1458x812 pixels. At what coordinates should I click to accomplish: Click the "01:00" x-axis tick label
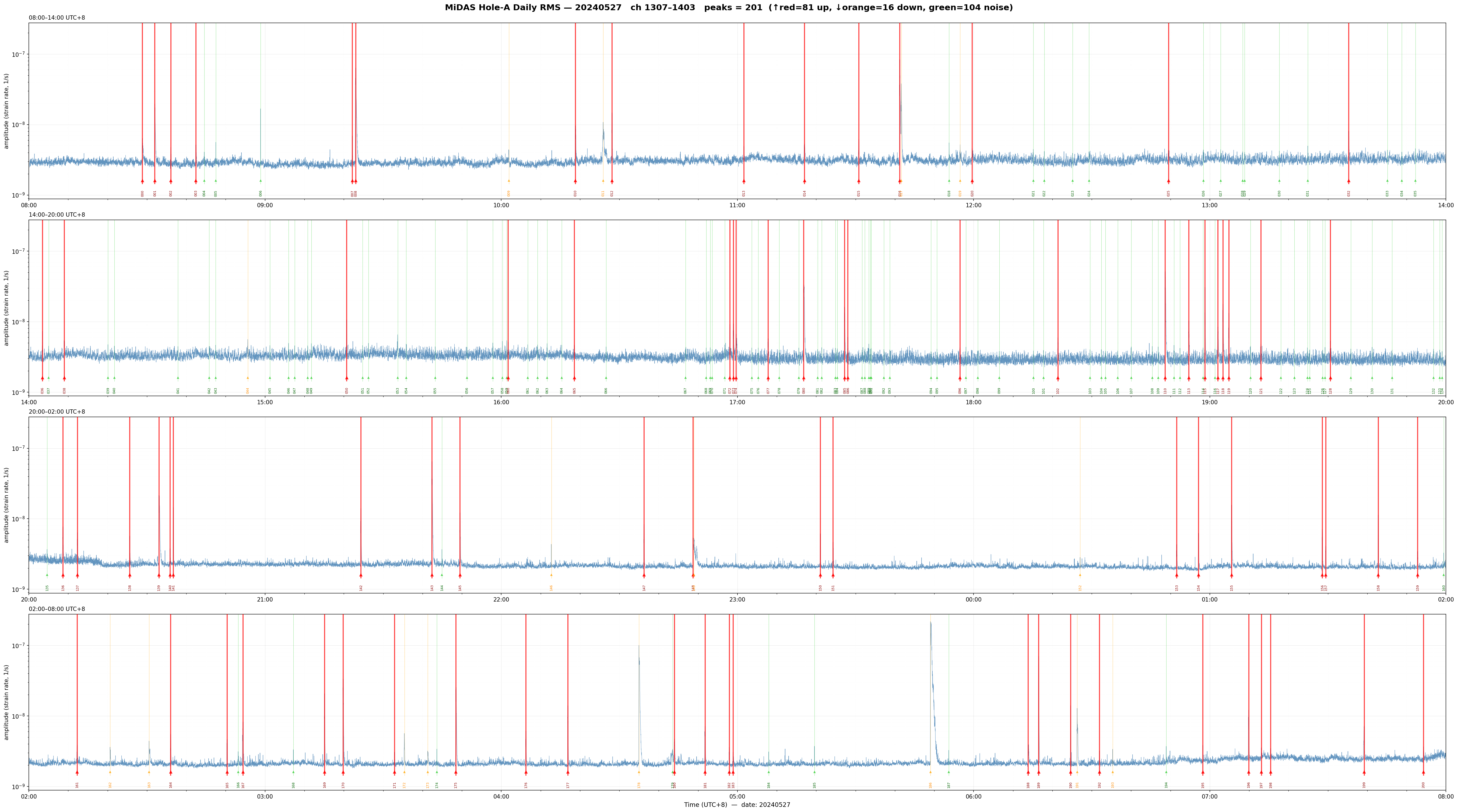pos(1210,599)
